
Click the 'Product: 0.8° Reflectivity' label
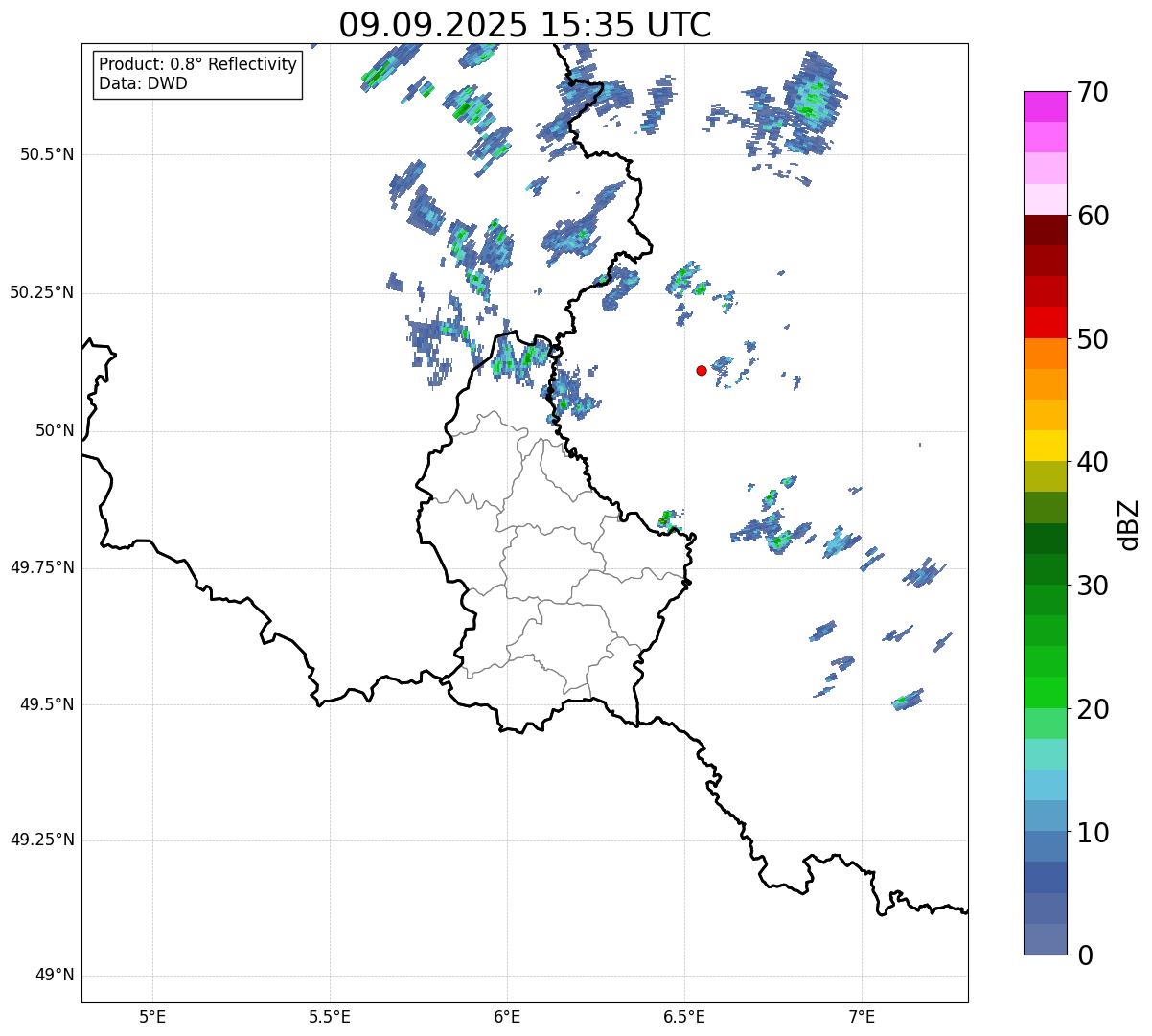198,64
